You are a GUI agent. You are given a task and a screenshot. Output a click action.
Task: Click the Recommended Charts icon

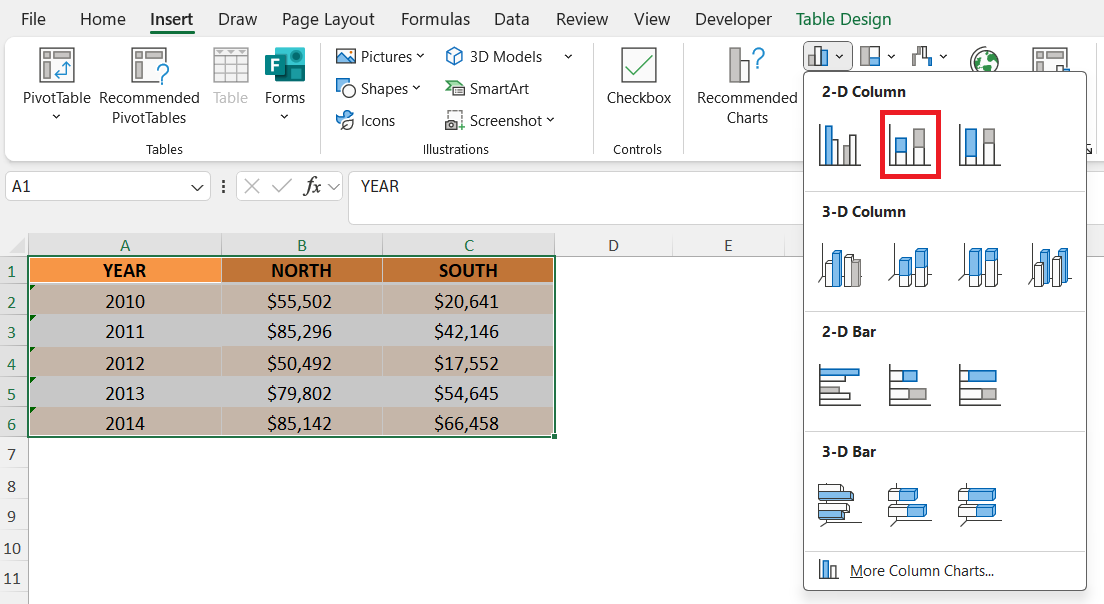(747, 66)
